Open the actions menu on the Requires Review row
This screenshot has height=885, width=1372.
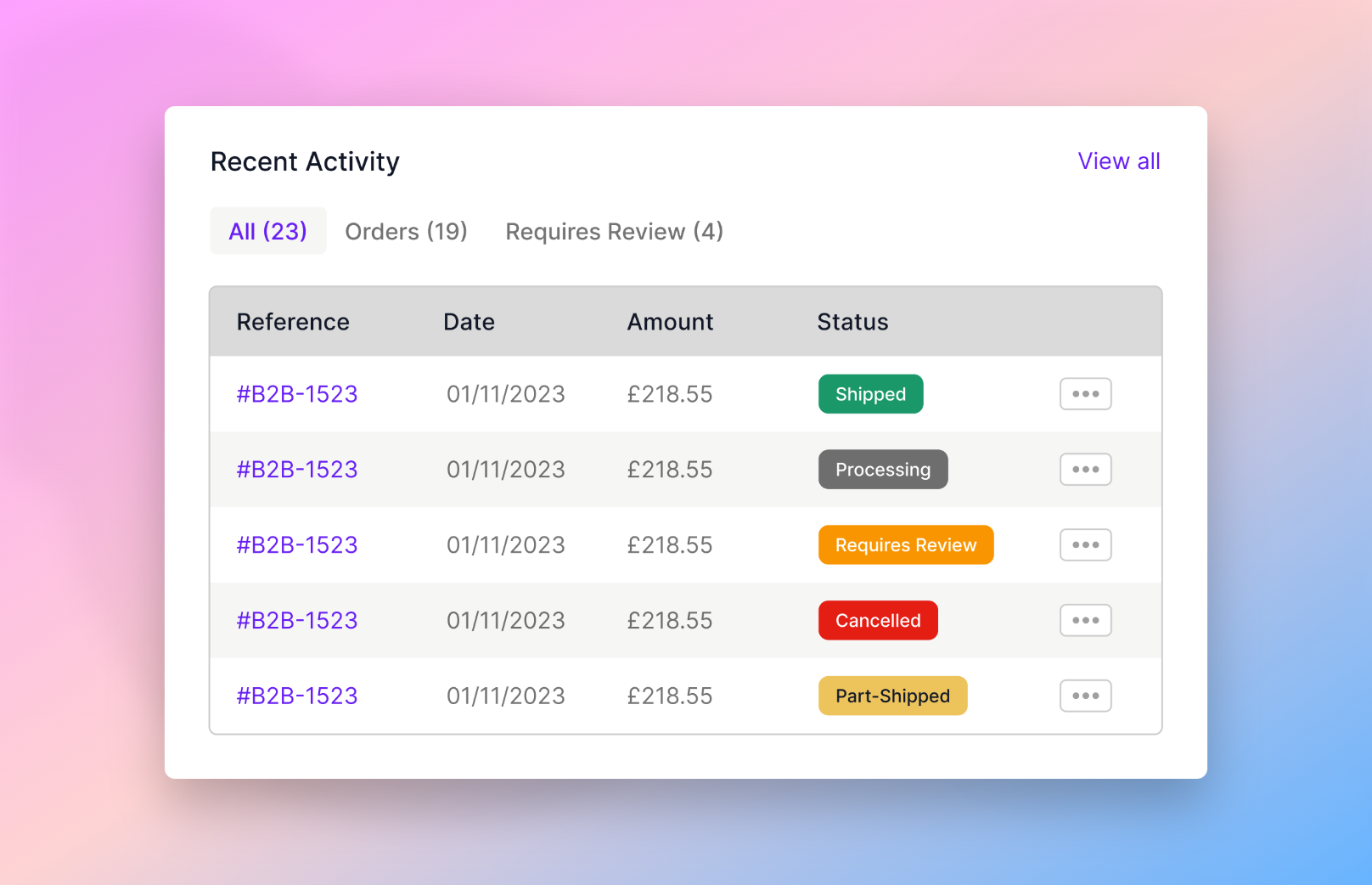point(1085,544)
